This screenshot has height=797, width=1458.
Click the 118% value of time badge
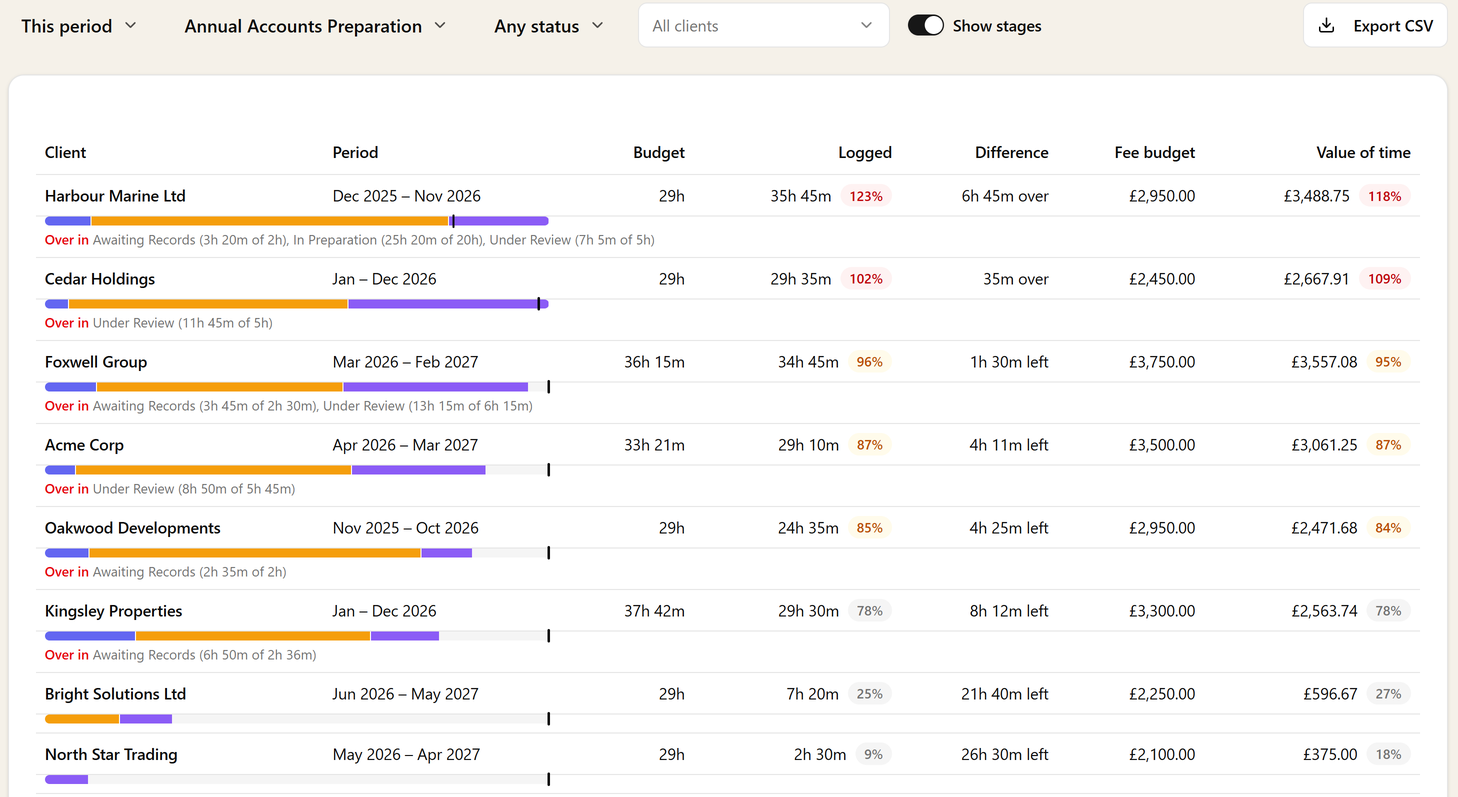click(x=1385, y=196)
